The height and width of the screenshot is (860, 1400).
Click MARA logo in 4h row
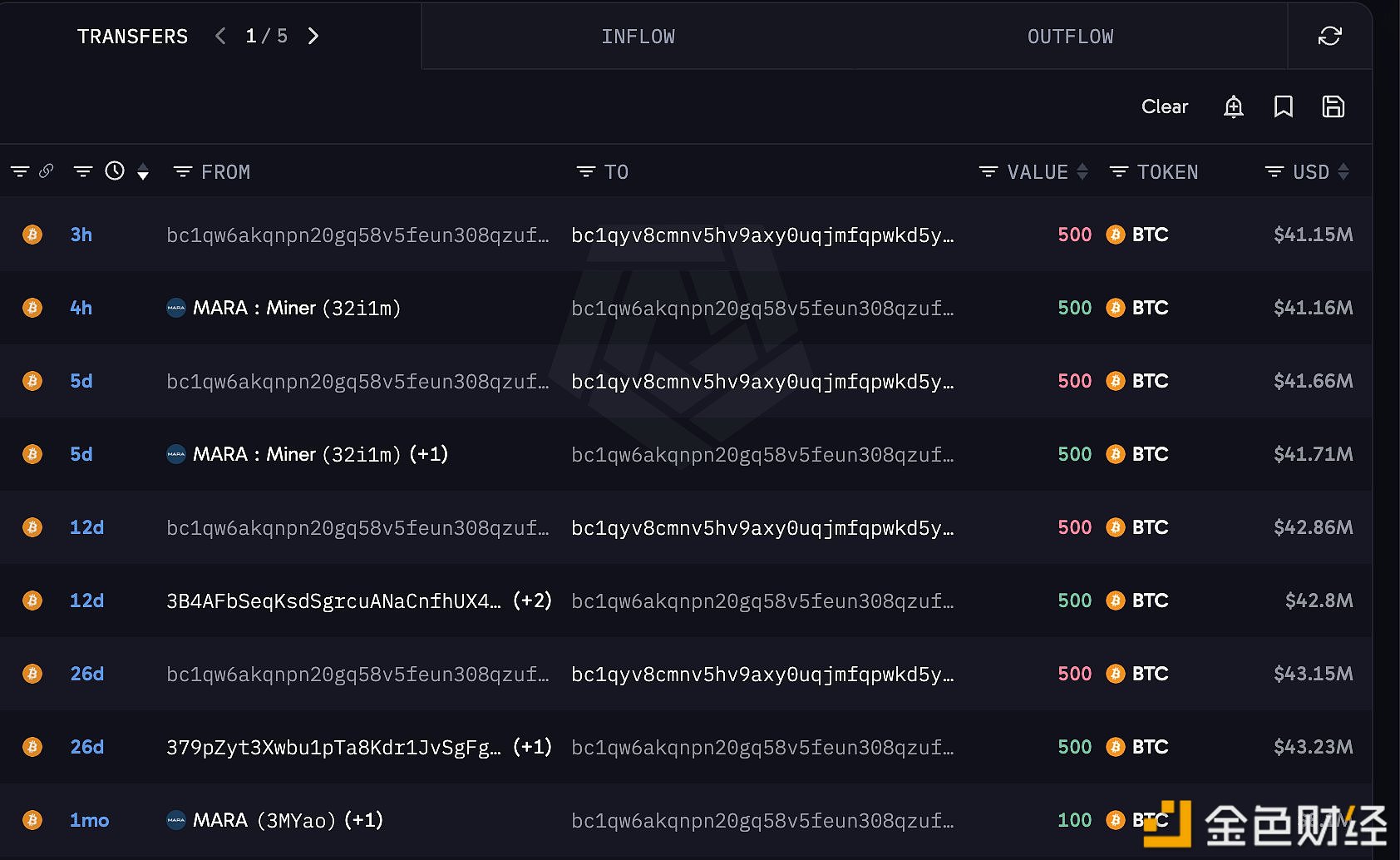point(176,308)
